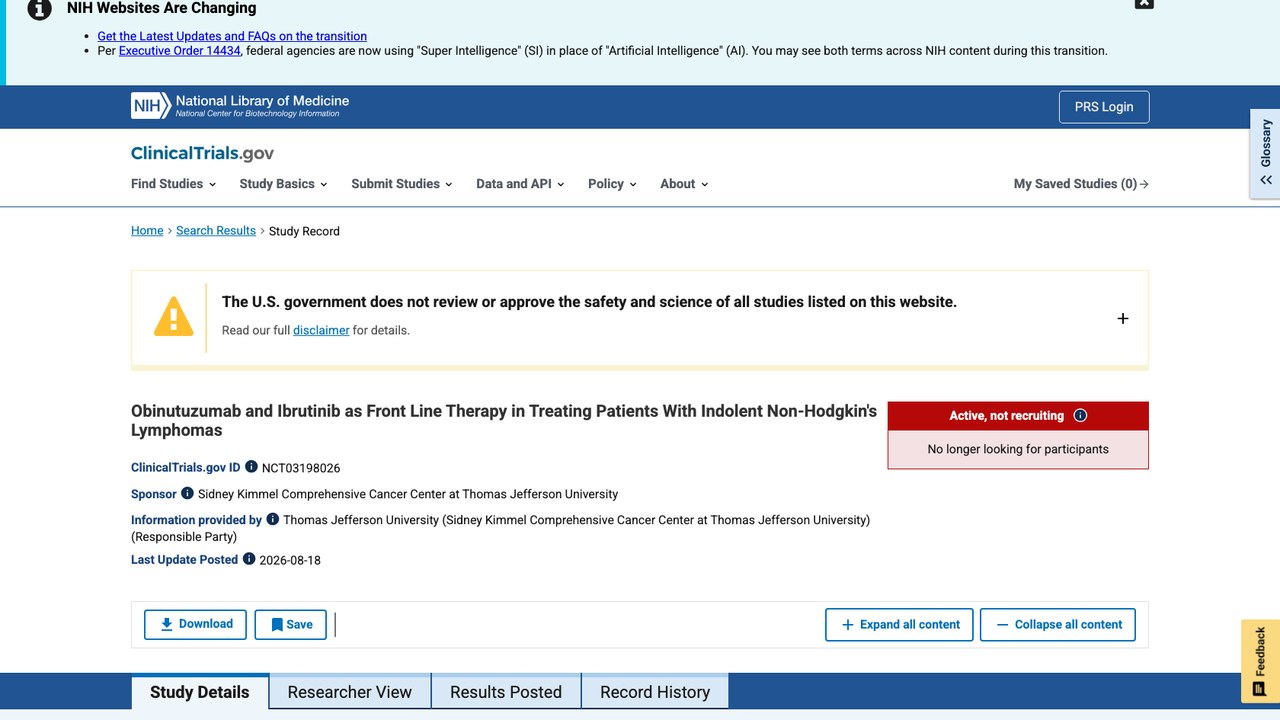Click the info icon beside Information provided by
The height and width of the screenshot is (720, 1280).
tap(272, 519)
